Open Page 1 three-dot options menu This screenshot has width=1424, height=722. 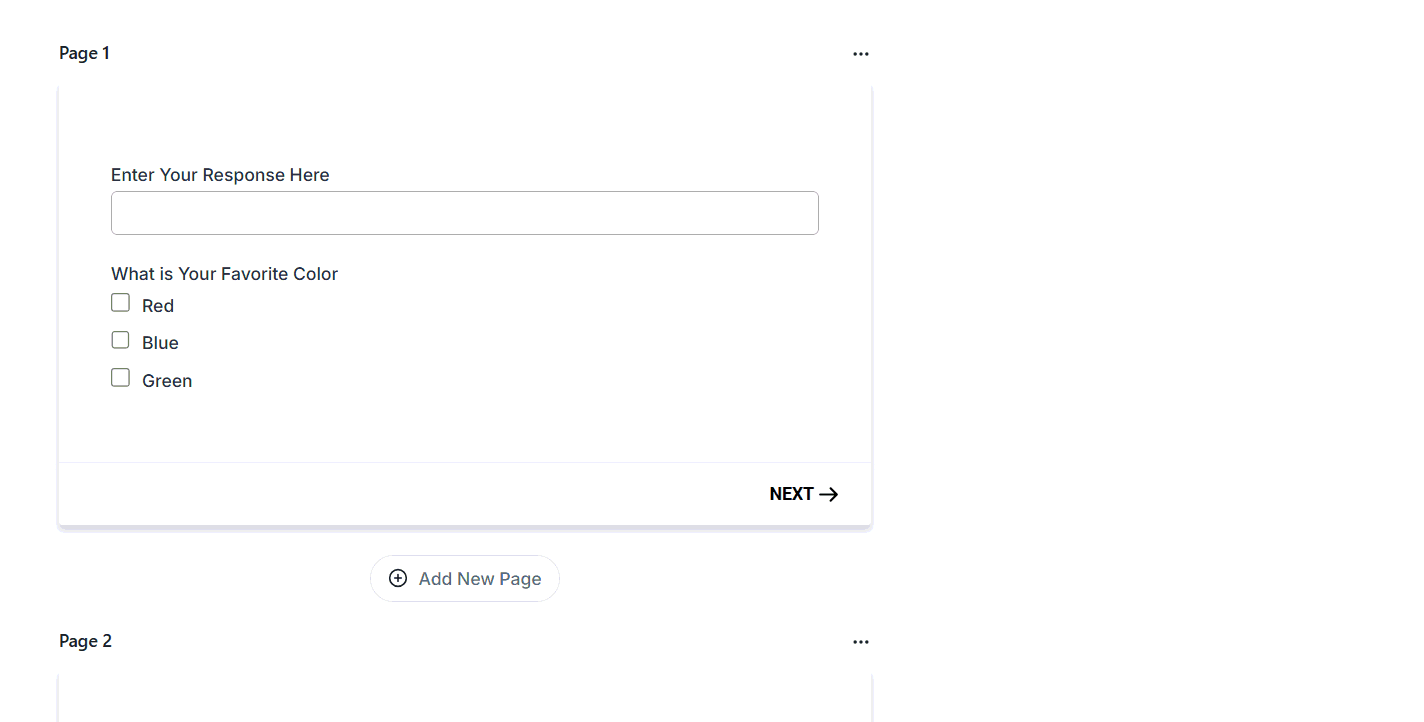[x=860, y=54]
